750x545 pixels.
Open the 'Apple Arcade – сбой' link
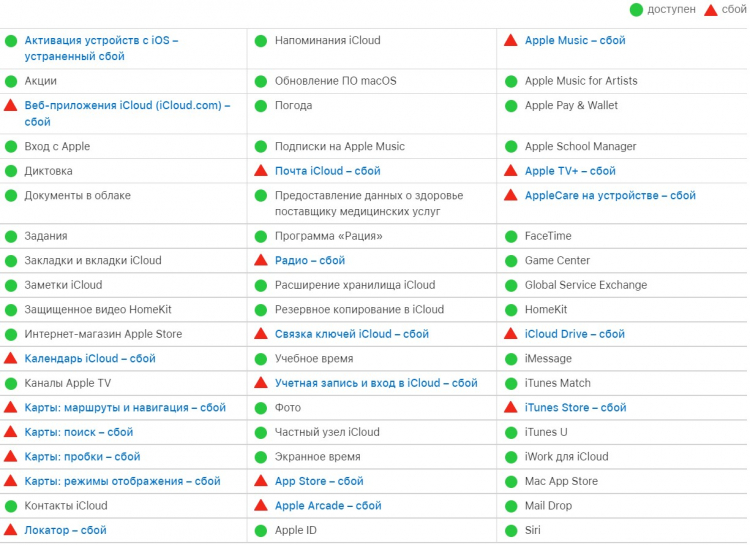point(328,505)
